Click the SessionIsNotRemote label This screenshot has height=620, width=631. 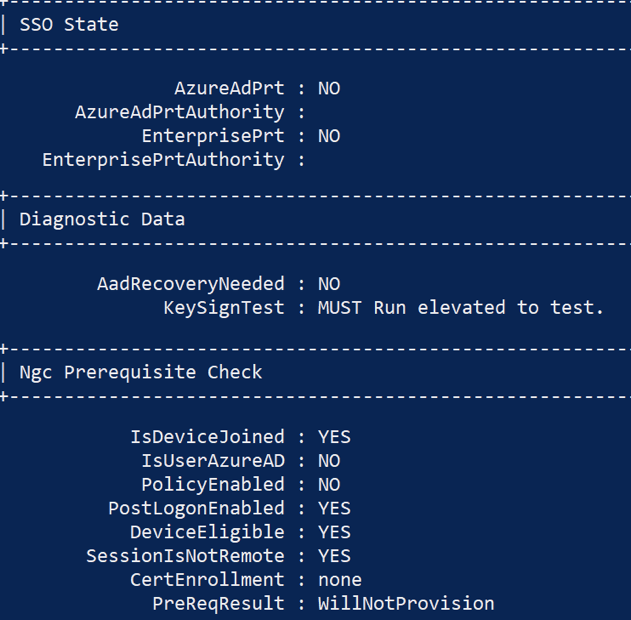(x=185, y=556)
